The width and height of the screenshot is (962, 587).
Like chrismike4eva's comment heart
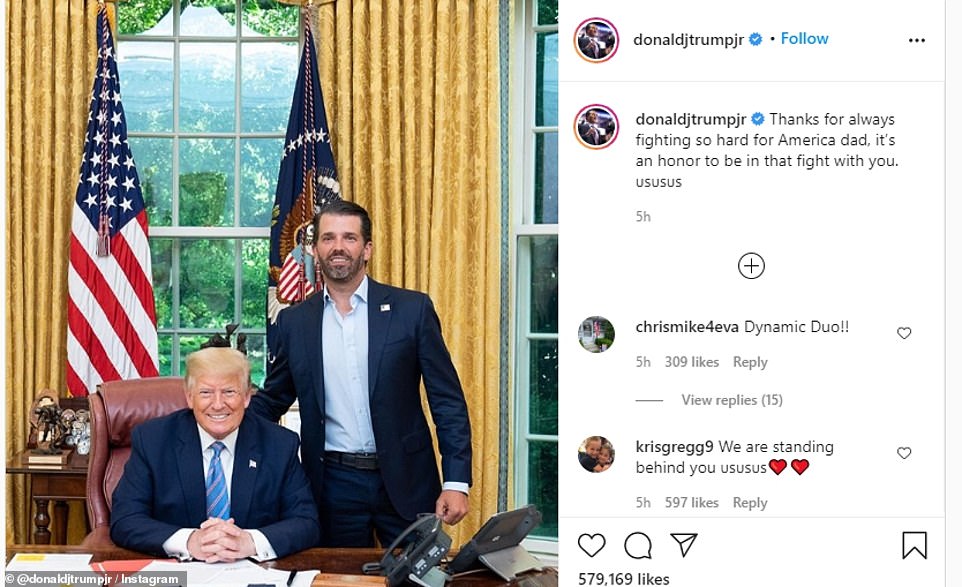[x=904, y=333]
